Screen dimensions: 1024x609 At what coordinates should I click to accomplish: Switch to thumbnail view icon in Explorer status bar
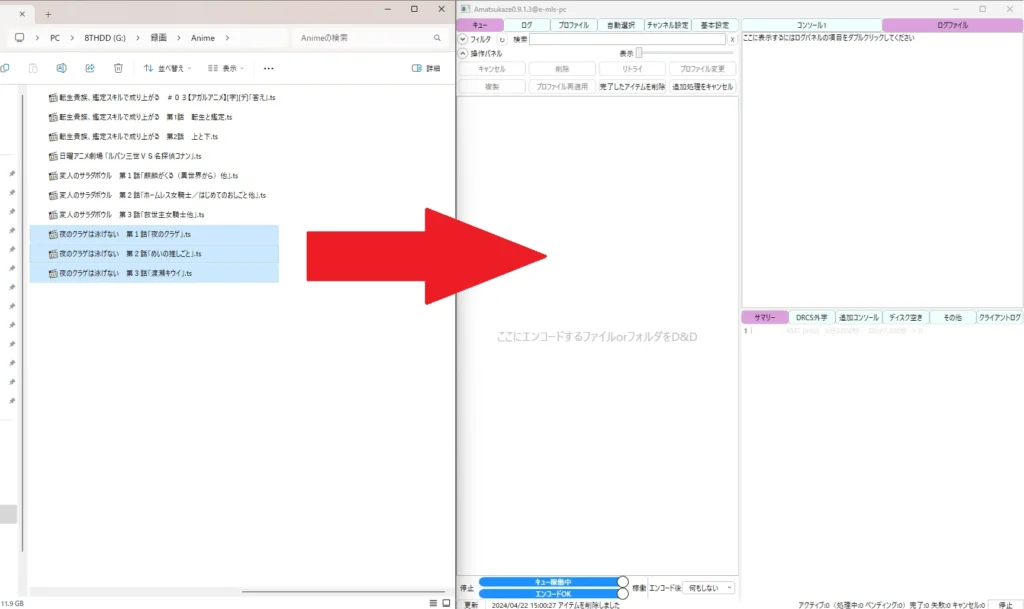tap(446, 603)
